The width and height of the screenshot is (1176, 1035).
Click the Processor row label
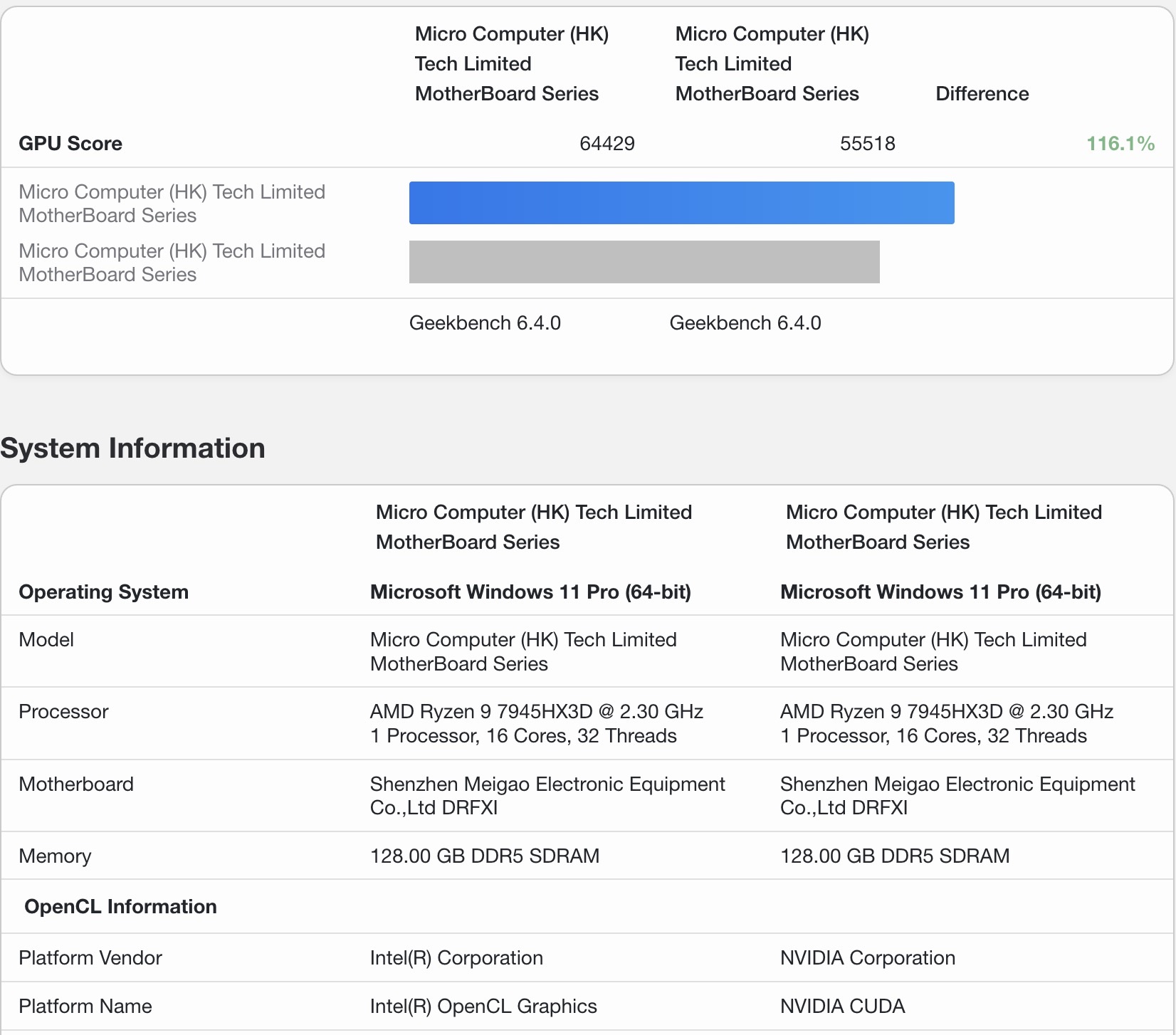click(x=63, y=712)
